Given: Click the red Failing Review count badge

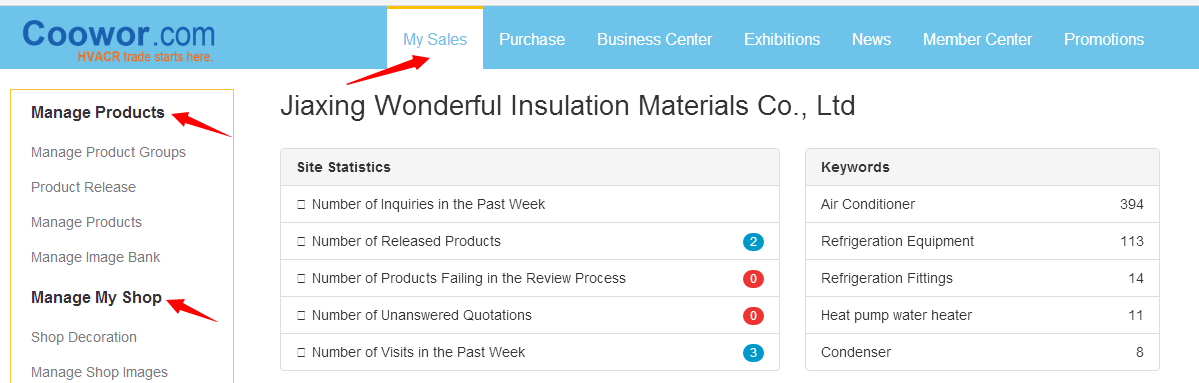Looking at the screenshot, I should 753,278.
